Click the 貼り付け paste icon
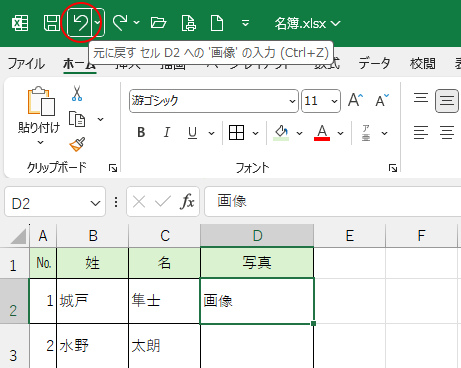This screenshot has height=368, width=461. (x=41, y=101)
